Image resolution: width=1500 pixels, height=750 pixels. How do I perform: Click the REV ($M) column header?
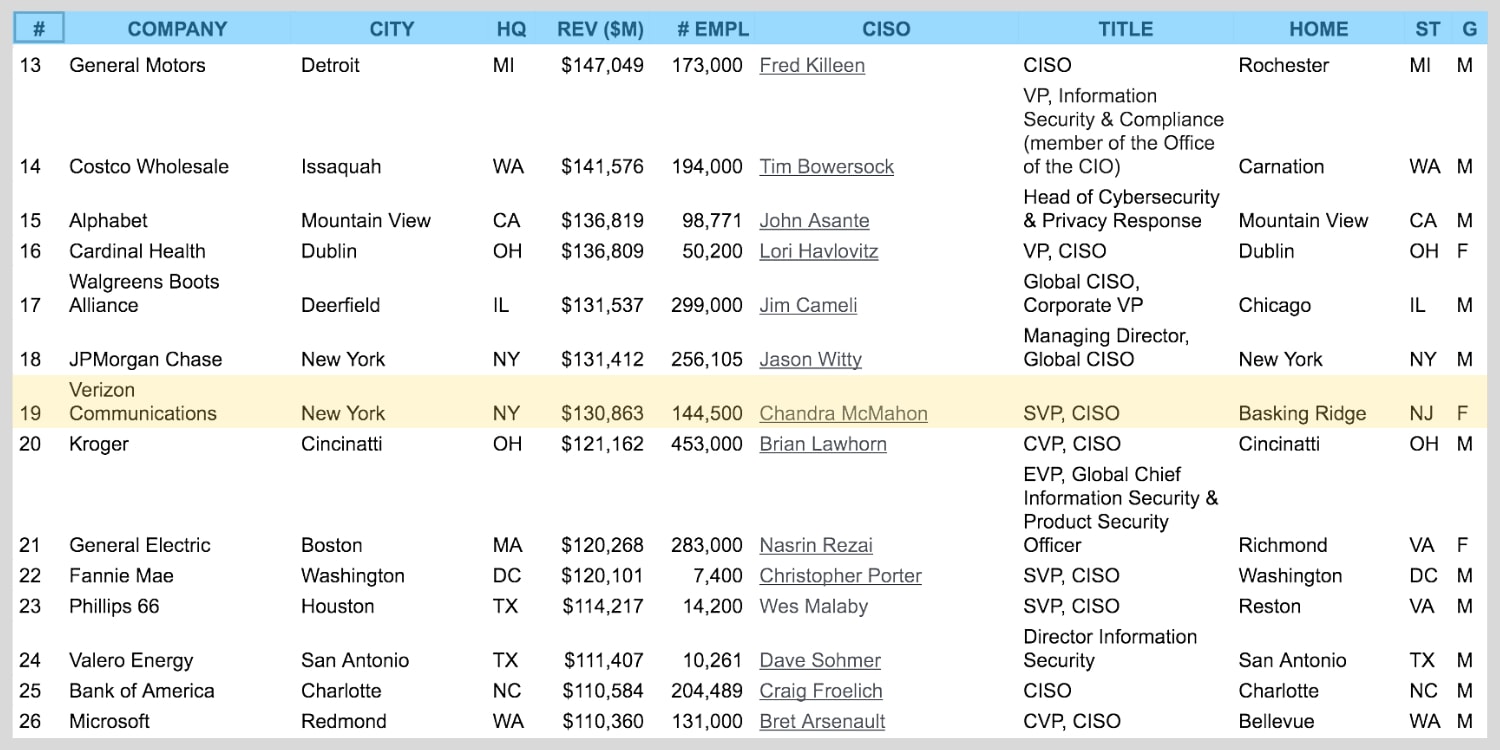pos(600,29)
